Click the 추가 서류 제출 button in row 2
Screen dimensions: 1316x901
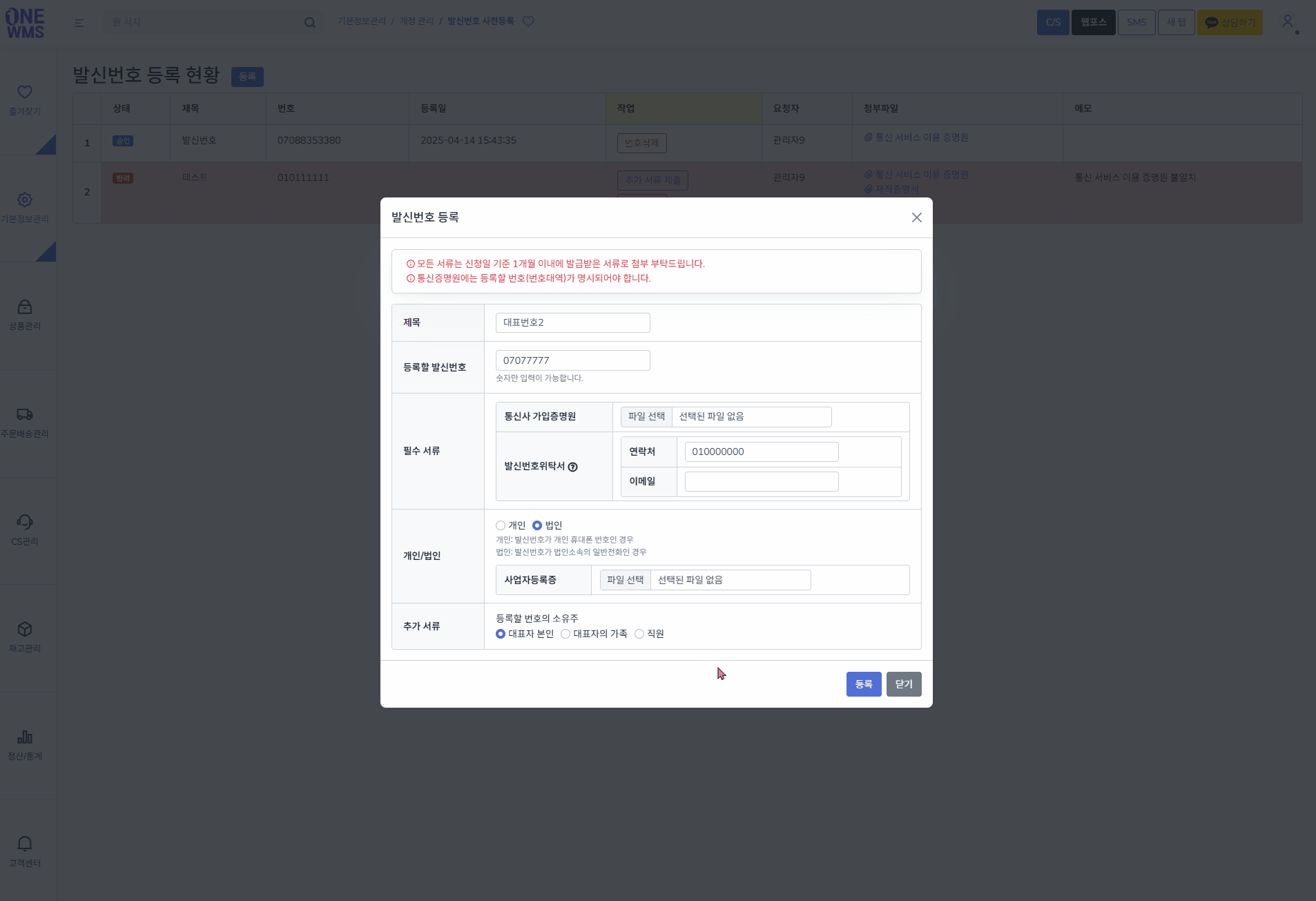click(x=652, y=180)
